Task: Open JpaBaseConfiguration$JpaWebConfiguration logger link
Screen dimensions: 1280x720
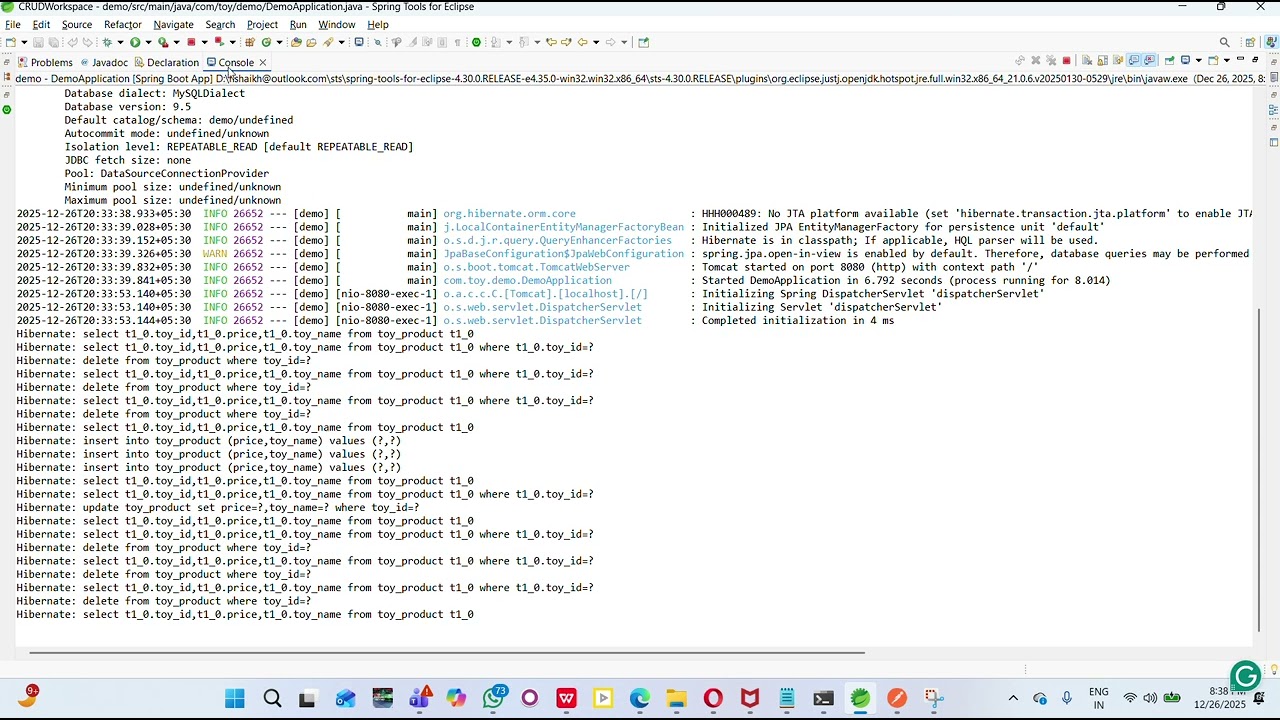Action: (x=563, y=254)
